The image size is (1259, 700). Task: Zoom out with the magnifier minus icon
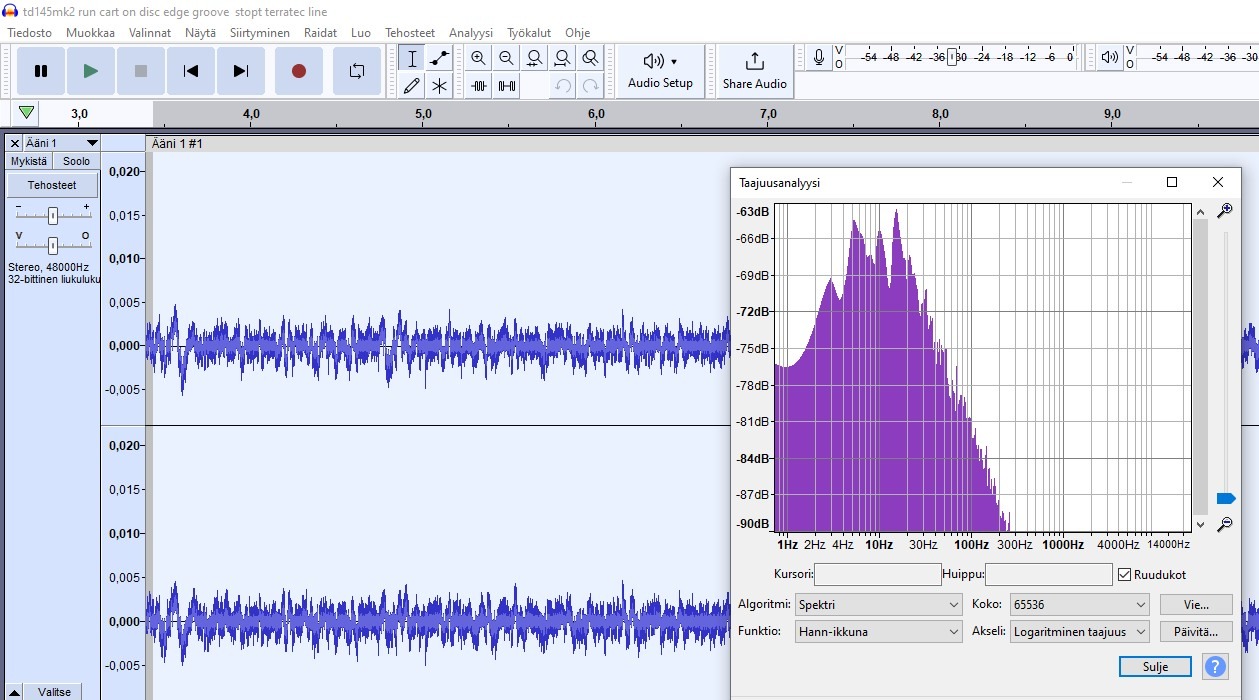(x=507, y=58)
